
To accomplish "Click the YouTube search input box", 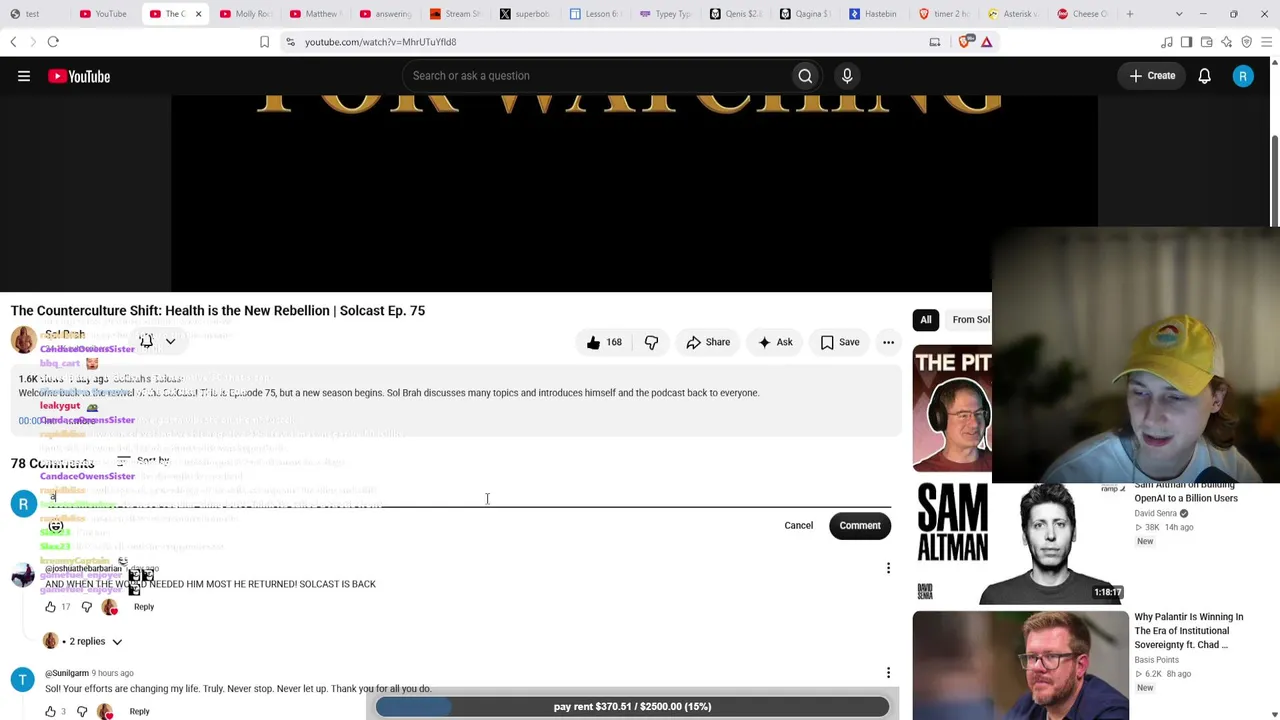I will 595,76.
